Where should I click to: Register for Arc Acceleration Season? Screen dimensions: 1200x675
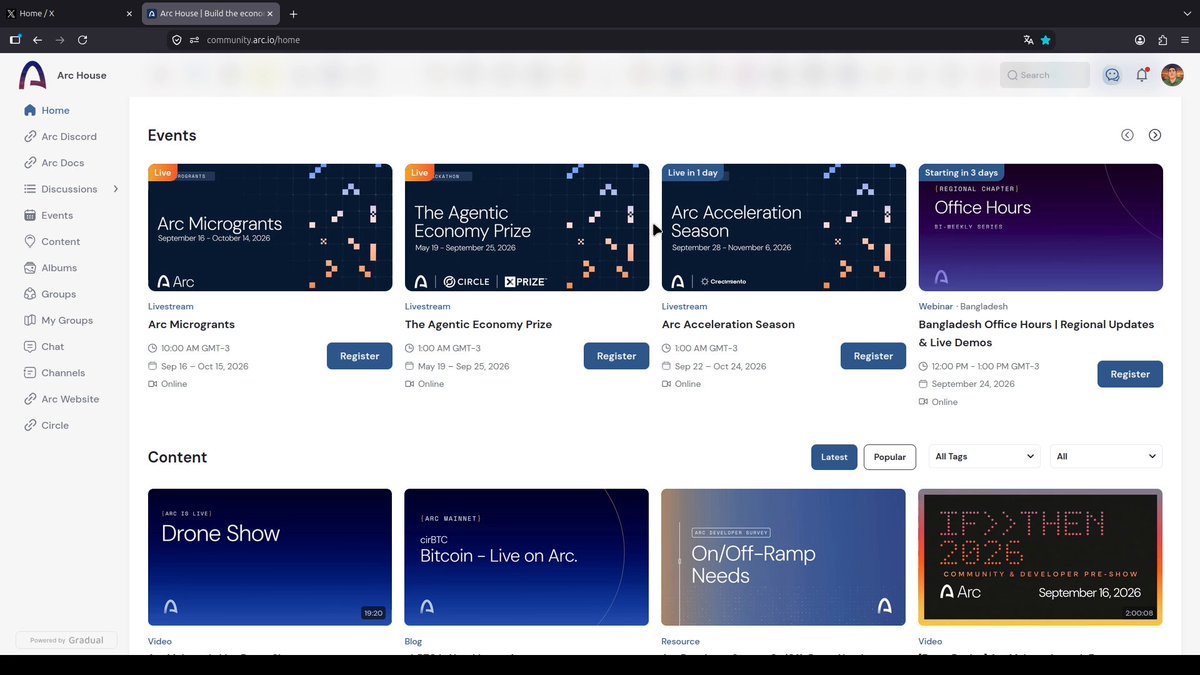tap(873, 356)
